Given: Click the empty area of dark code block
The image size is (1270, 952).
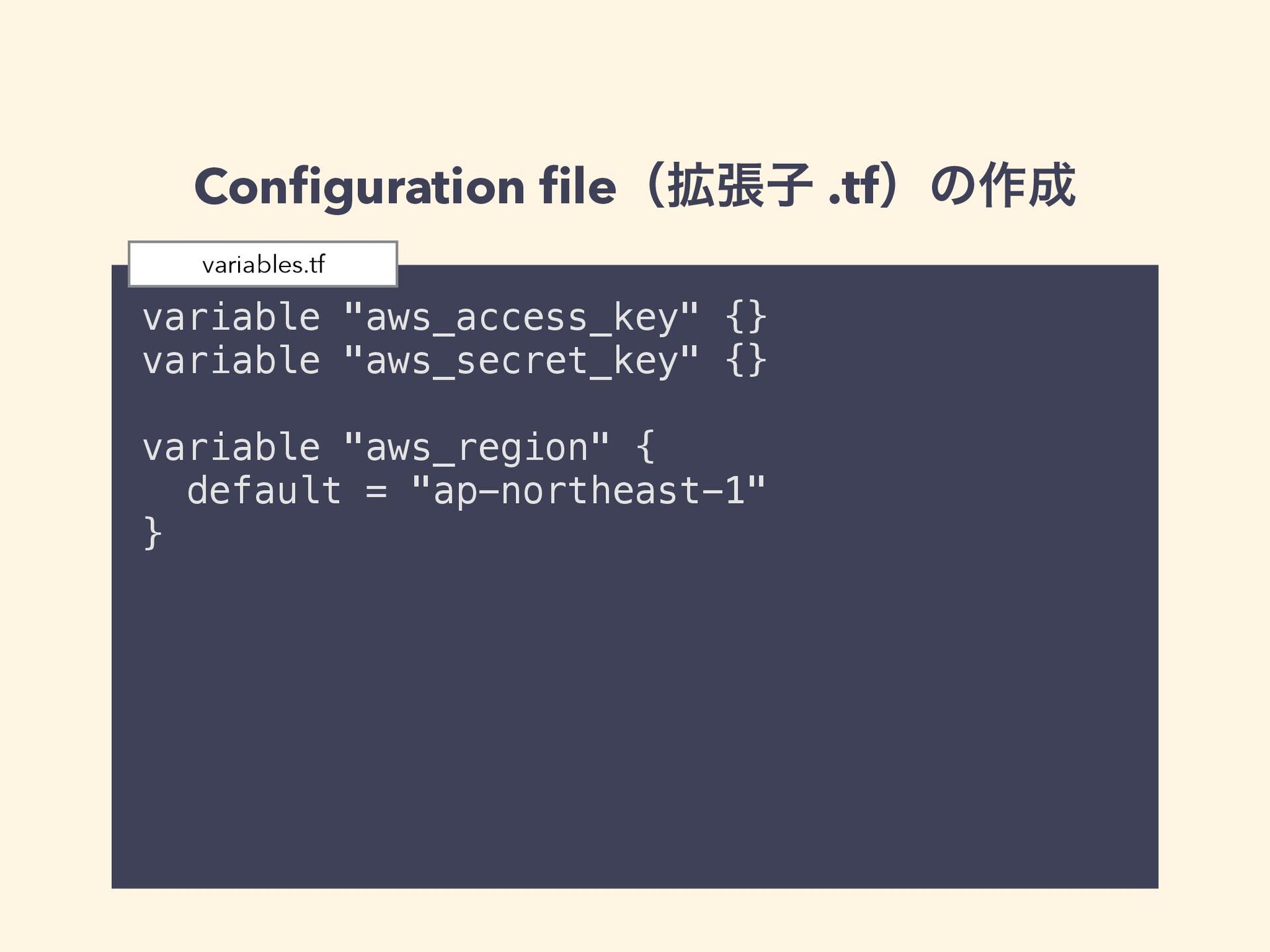Looking at the screenshot, I should [635, 714].
